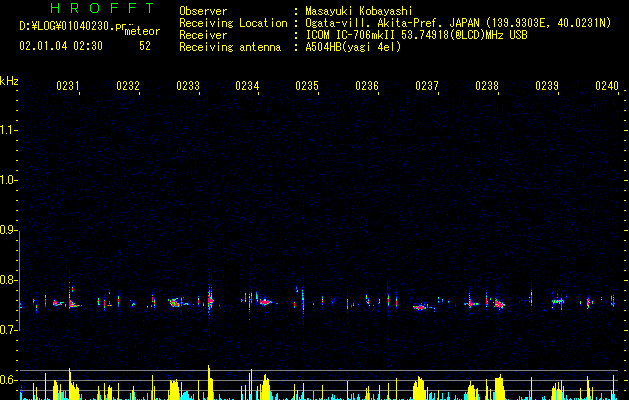Click time marker 0236
The width and height of the screenshot is (629, 400).
367,86
